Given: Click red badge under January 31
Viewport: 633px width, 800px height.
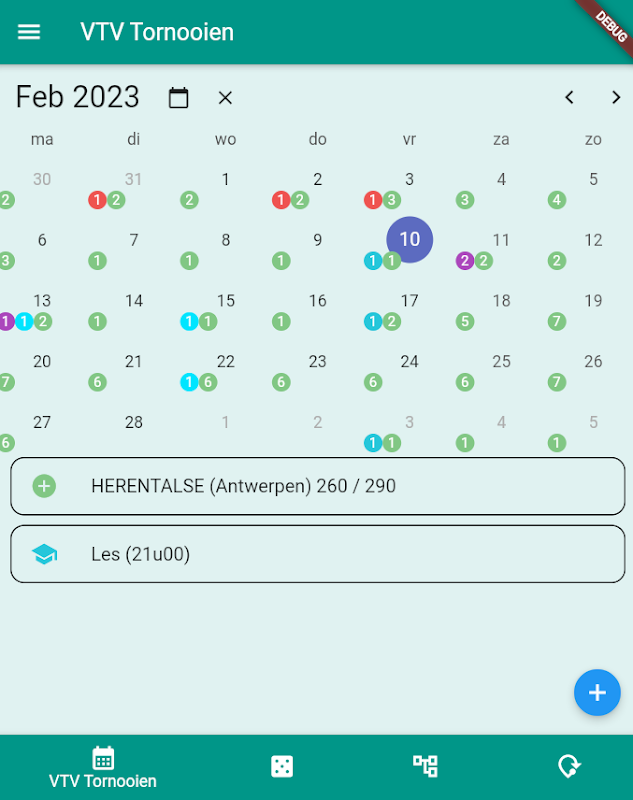Looking at the screenshot, I should click(x=97, y=200).
